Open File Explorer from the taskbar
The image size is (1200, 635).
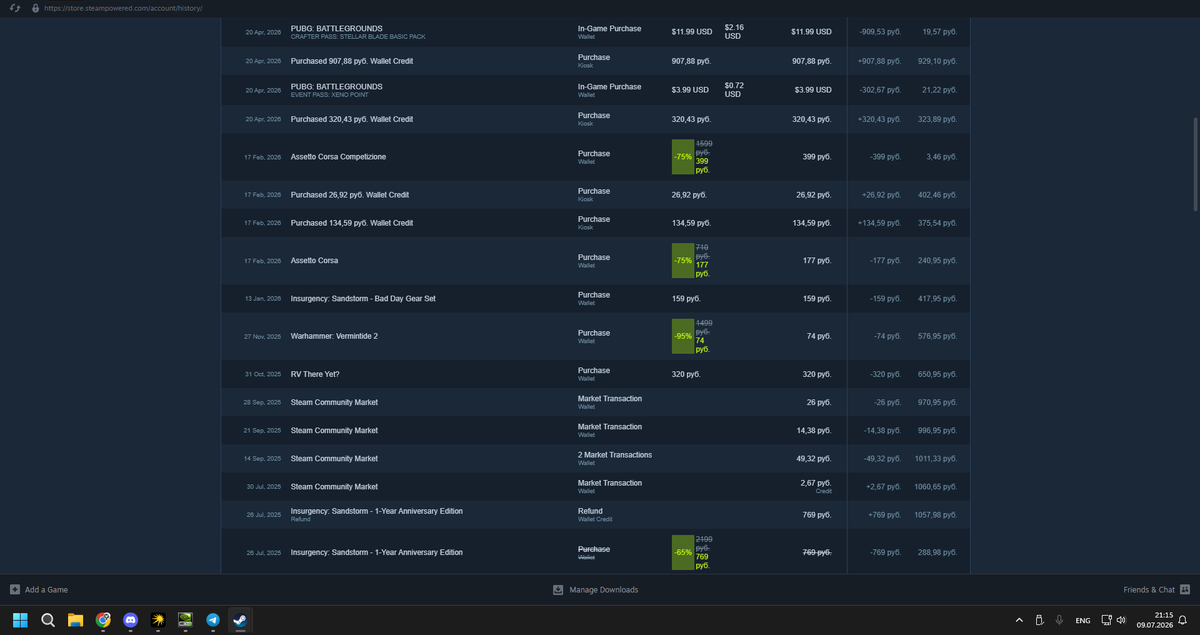[75, 620]
